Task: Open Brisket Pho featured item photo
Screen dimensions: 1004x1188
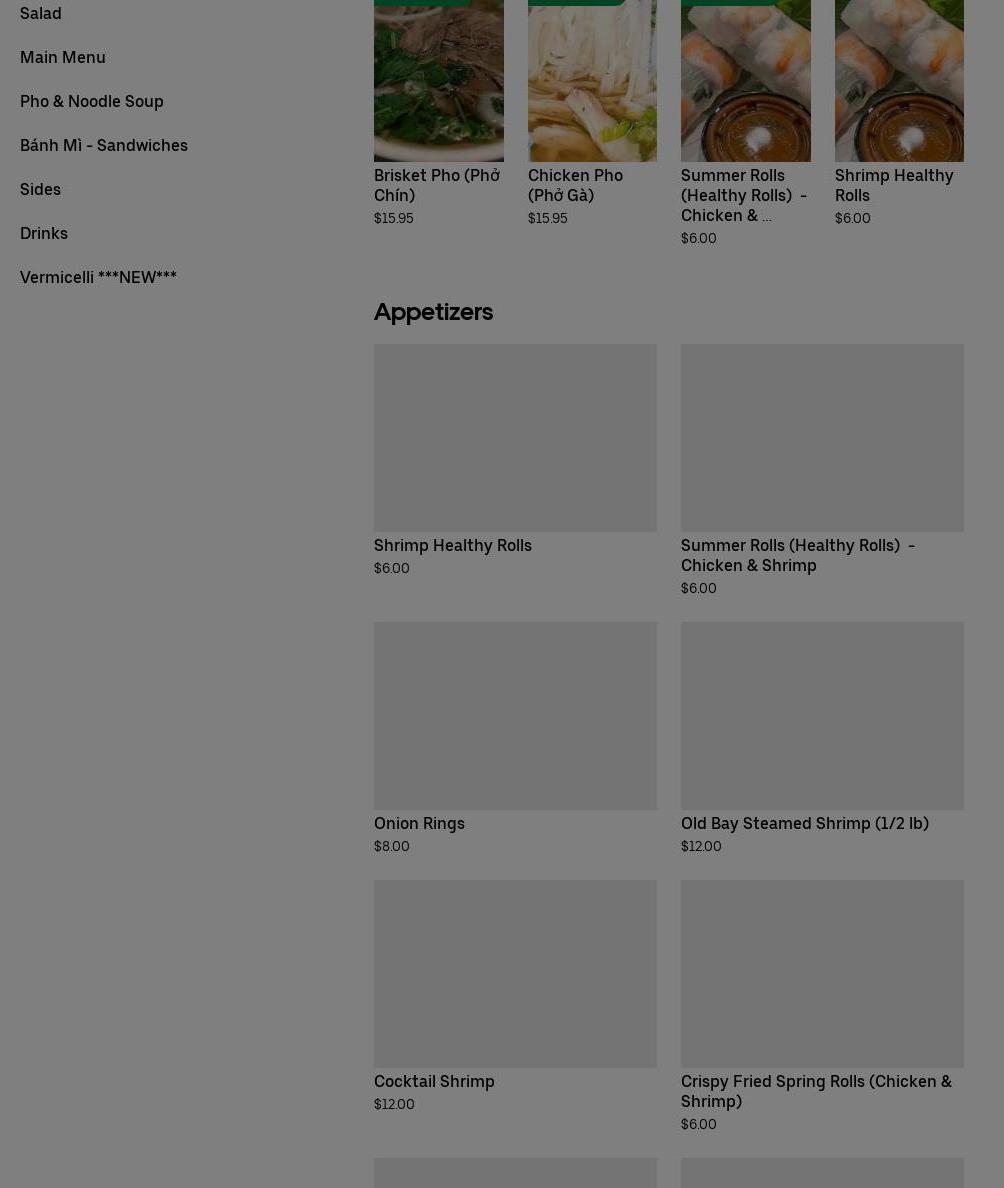Action: pos(439,80)
